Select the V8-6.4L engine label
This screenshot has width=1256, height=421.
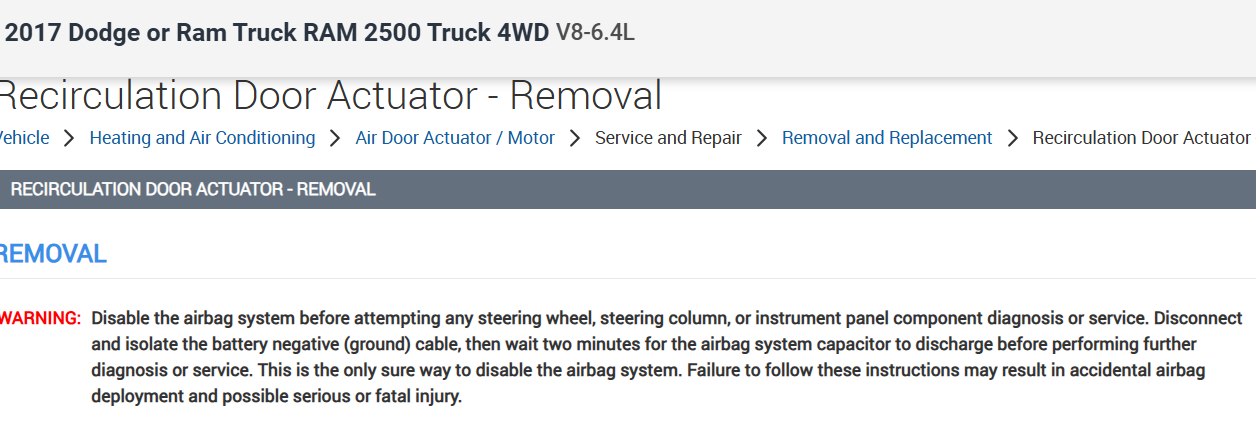(595, 32)
